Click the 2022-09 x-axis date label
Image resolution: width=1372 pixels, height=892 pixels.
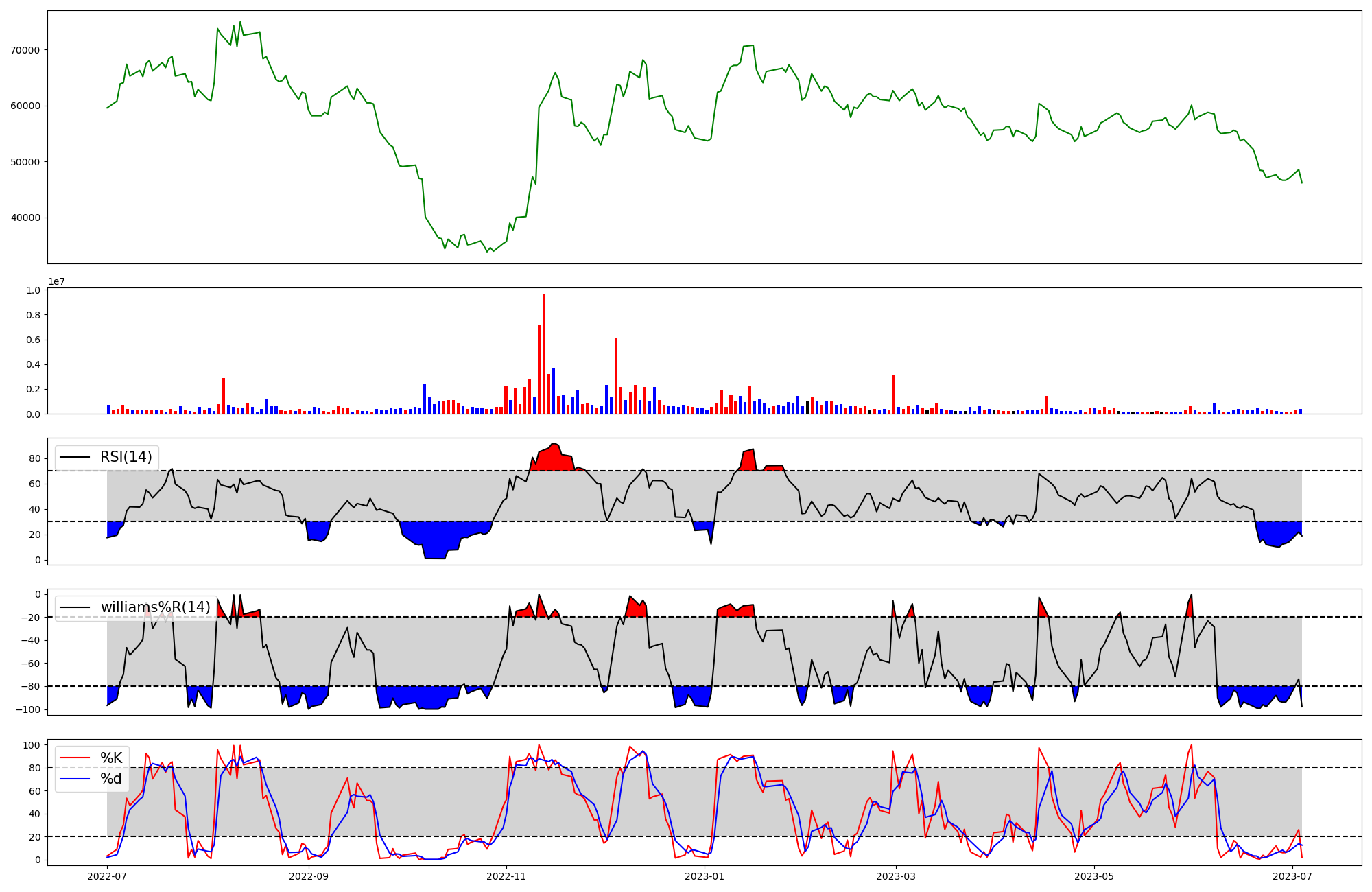(309, 876)
